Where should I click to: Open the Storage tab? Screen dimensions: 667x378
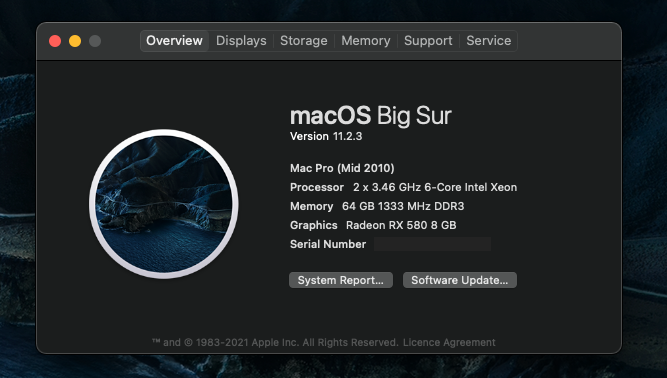point(304,41)
